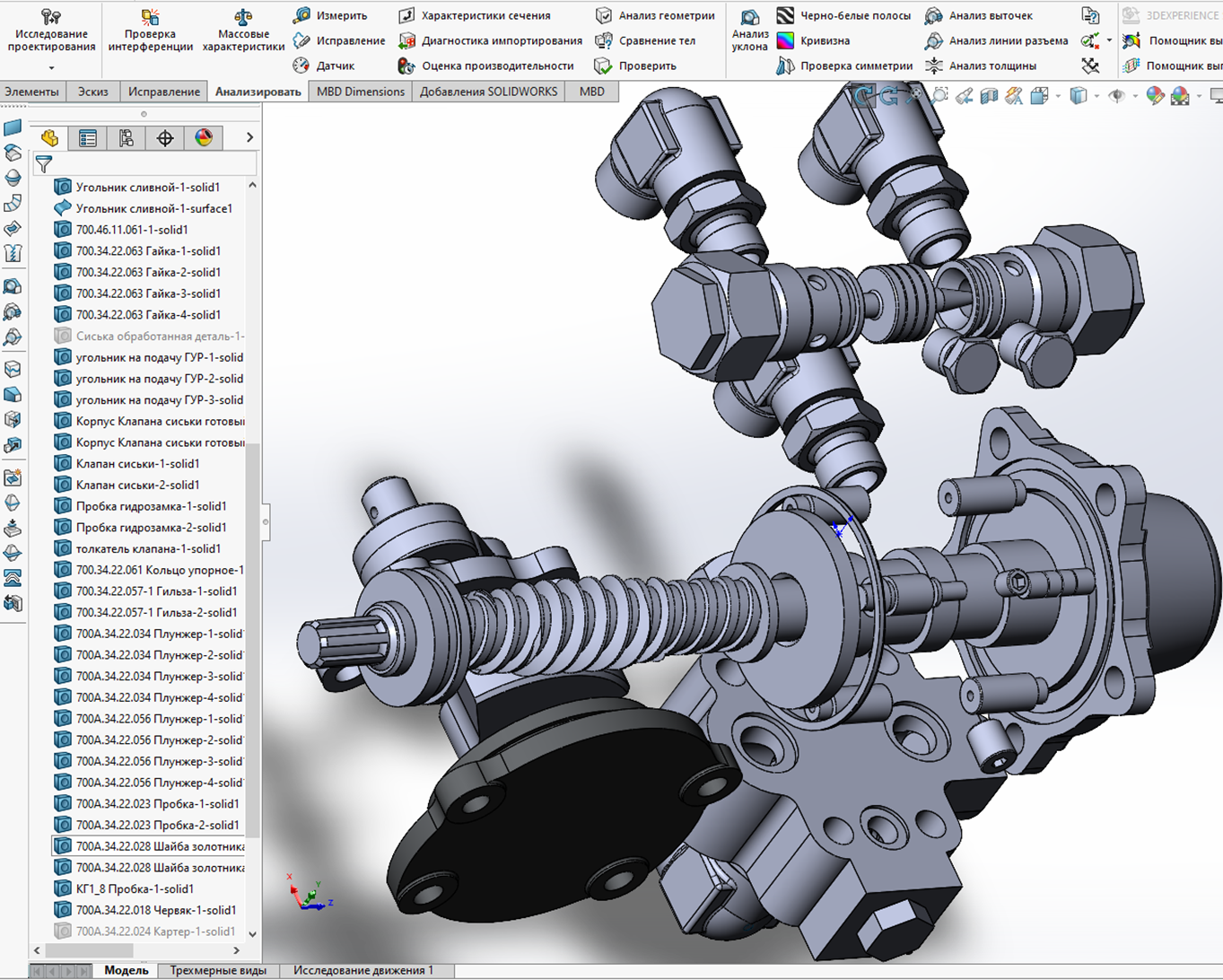This screenshot has height=980, width=1223.
Task: Open the Добавления SOLIDWORKS tab
Action: (x=488, y=92)
